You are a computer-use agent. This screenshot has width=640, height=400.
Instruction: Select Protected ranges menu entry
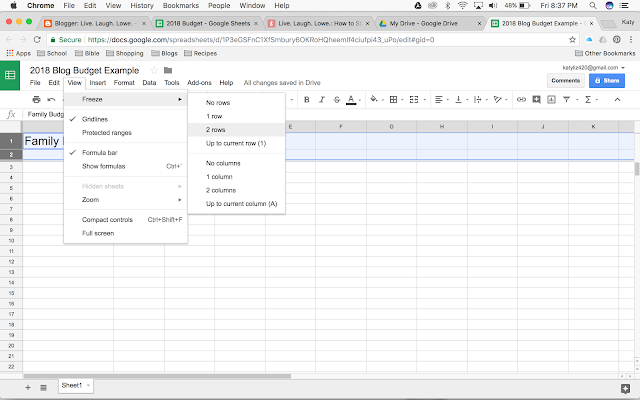click(126, 133)
